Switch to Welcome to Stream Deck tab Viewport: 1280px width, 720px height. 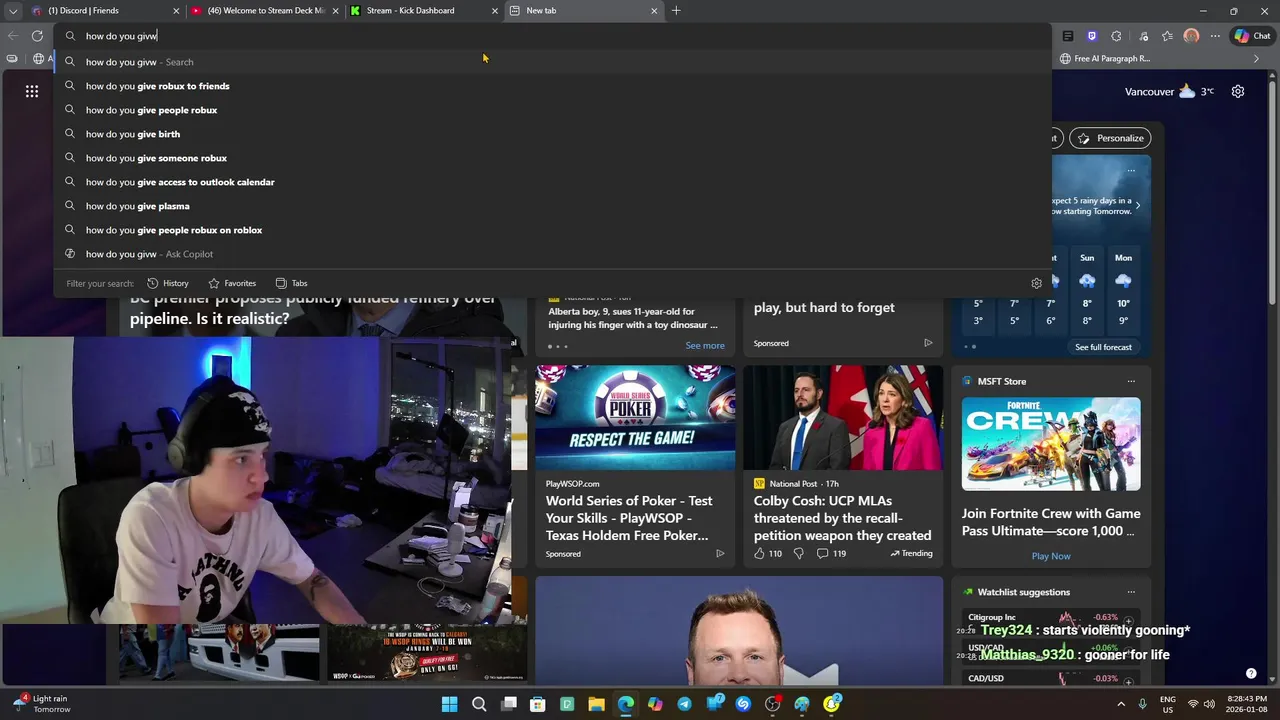[x=265, y=11]
